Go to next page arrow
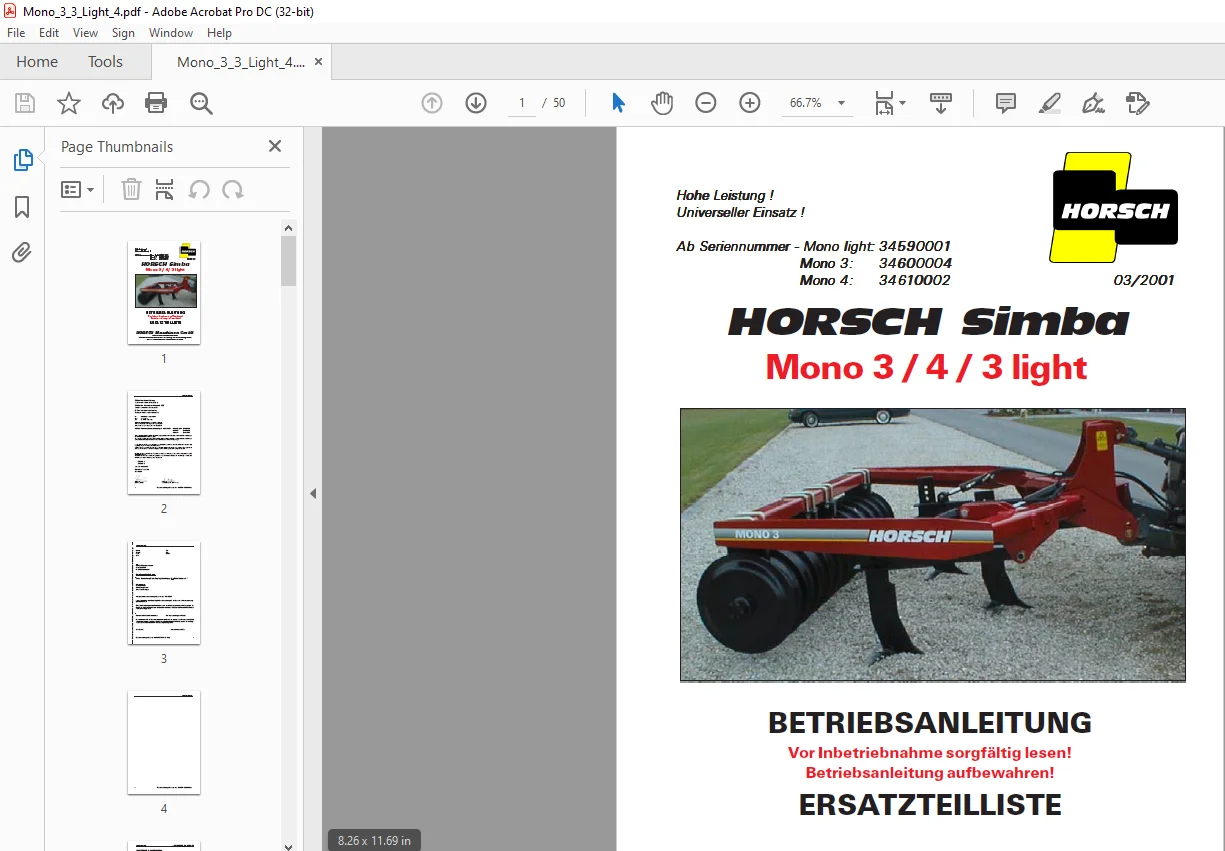Screen dimensions: 1225x851 (x=476, y=103)
